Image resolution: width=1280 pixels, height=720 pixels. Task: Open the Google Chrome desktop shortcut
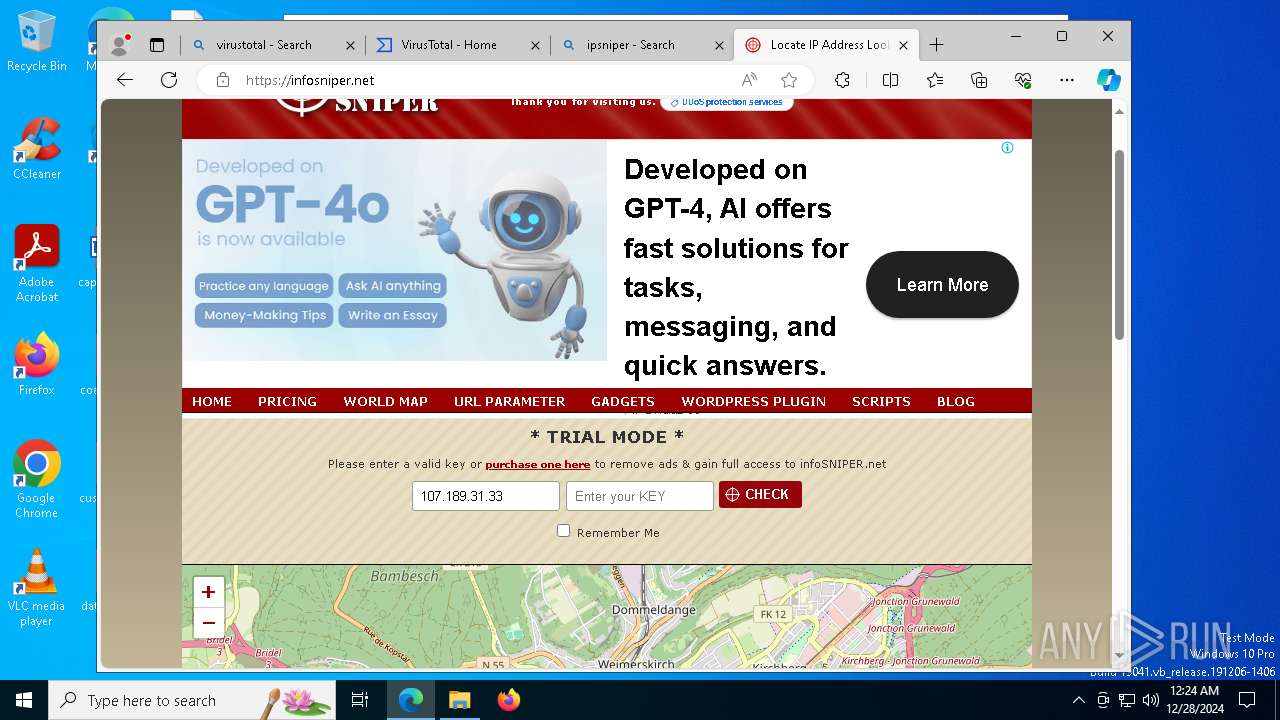coord(37,480)
